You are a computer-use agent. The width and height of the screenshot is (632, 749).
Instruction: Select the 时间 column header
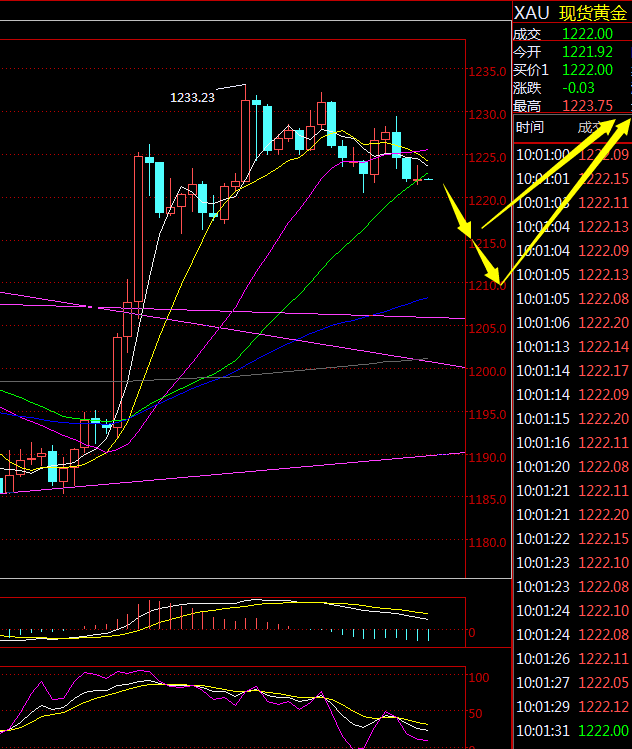tap(530, 127)
